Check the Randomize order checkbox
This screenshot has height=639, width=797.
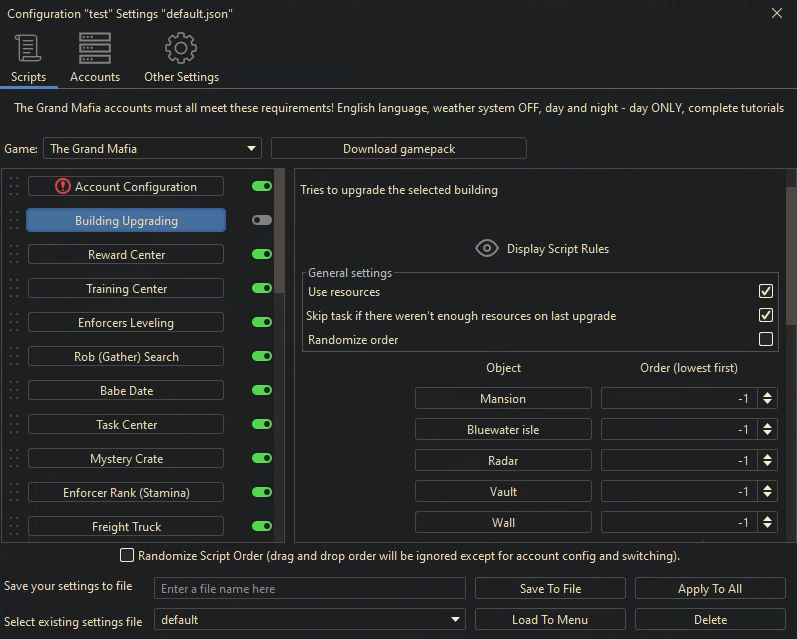(765, 339)
